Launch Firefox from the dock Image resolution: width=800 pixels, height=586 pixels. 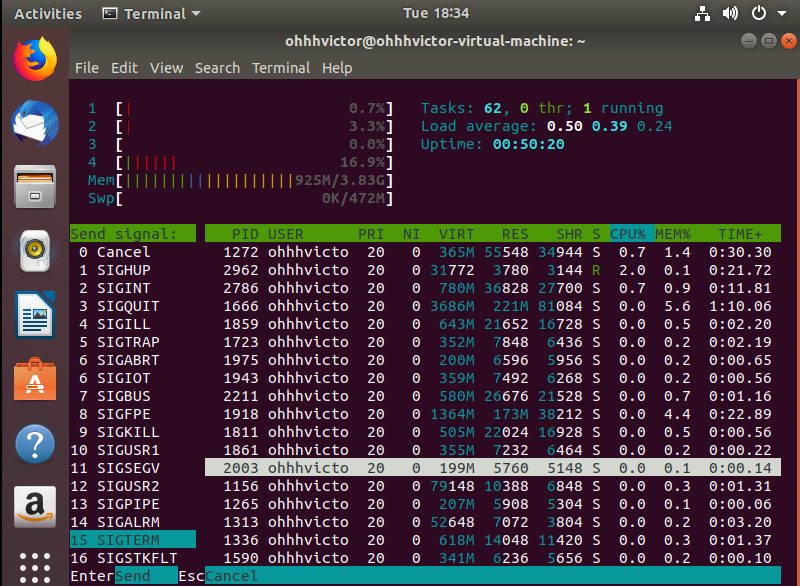point(35,59)
